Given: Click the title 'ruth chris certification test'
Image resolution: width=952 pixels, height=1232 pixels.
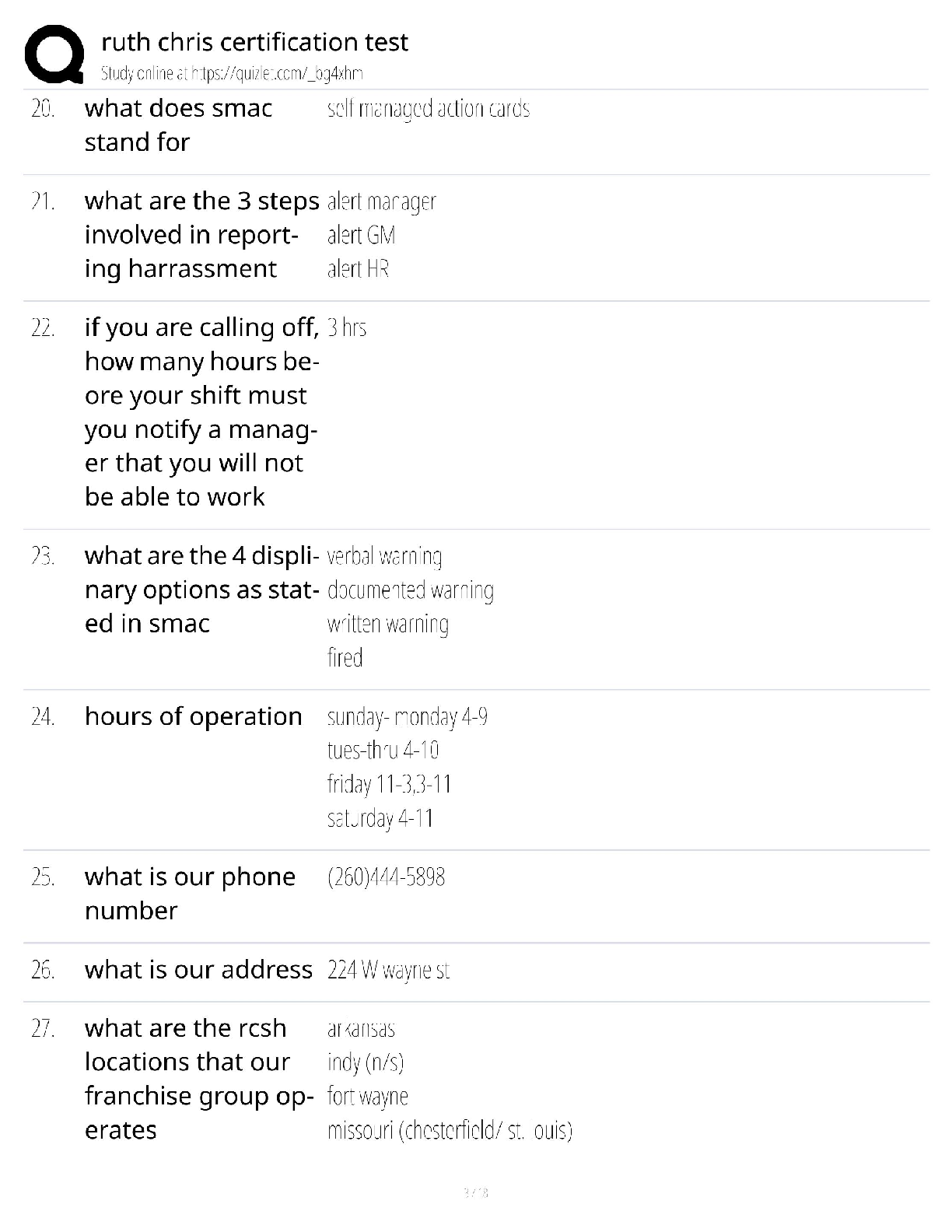Looking at the screenshot, I should click(254, 42).
